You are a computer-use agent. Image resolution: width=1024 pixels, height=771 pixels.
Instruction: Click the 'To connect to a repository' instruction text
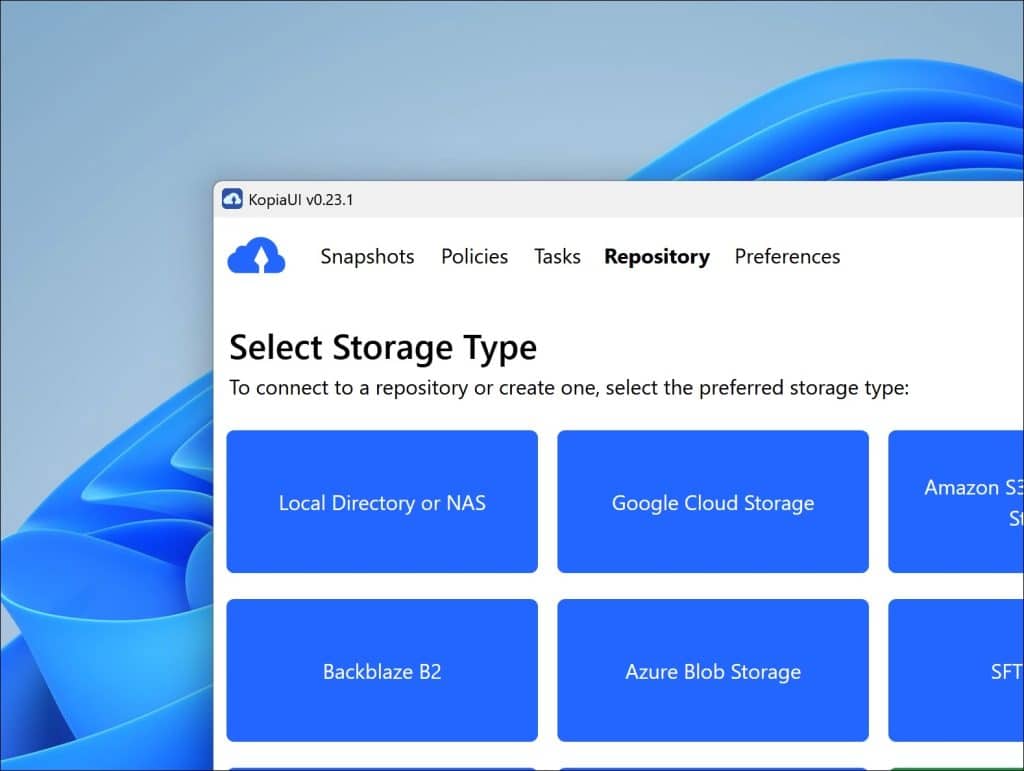pyautogui.click(x=569, y=388)
